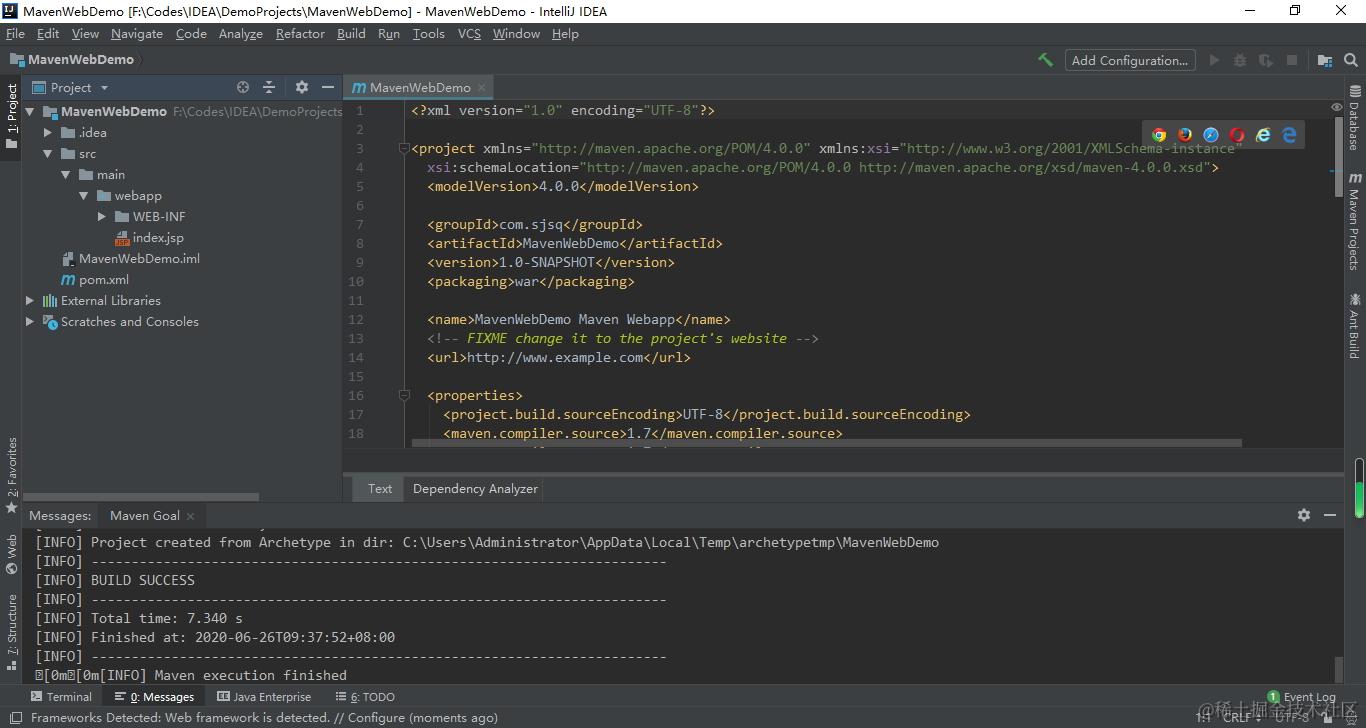This screenshot has height=728, width=1366.
Task: Expand Scratches and Consoles node arrow
Action: [x=30, y=322]
